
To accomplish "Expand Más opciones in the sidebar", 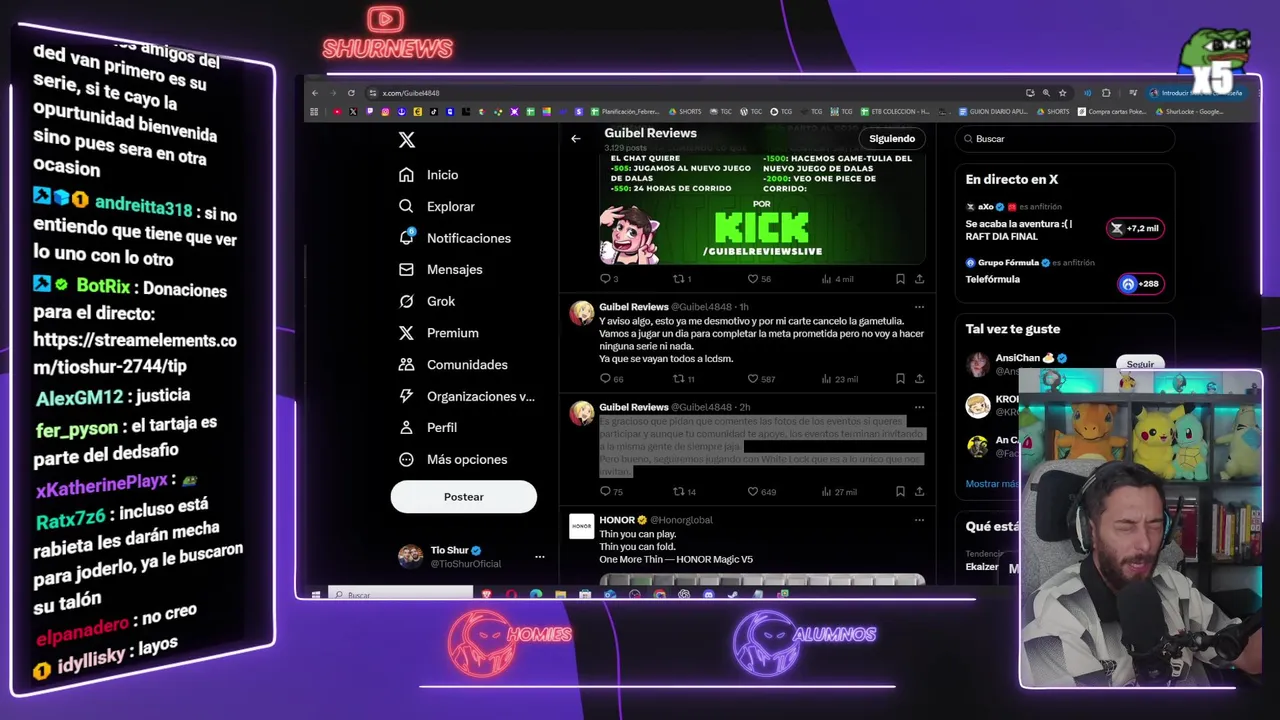I will (x=452, y=459).
